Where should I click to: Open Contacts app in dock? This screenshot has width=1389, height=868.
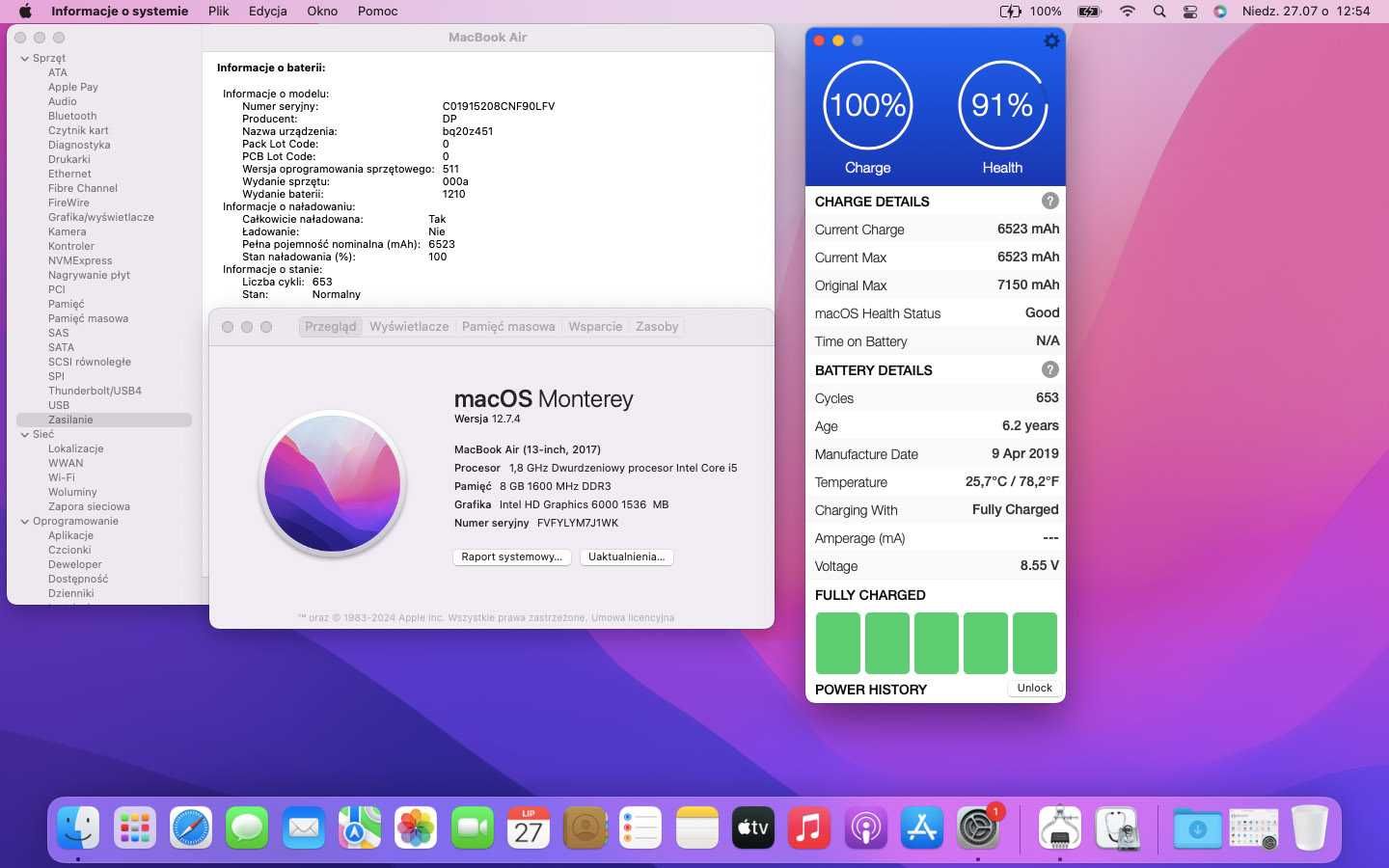[x=585, y=827]
